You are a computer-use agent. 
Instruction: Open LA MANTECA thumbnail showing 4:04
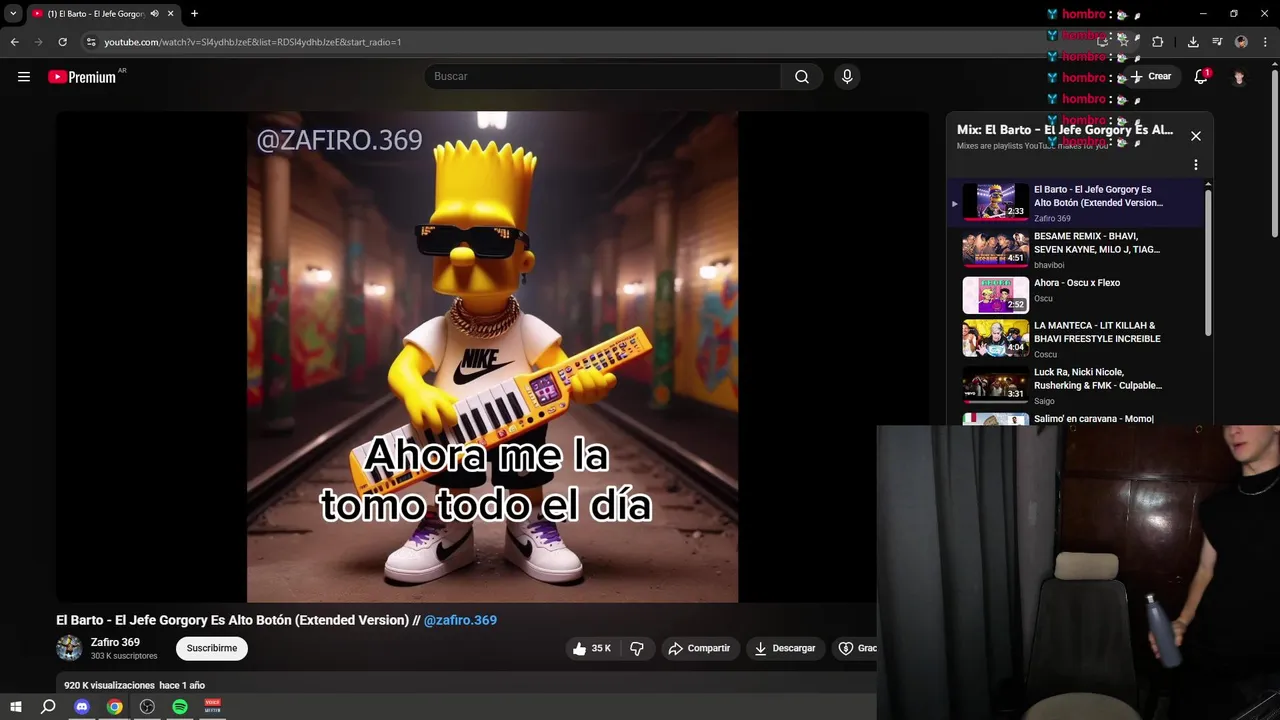point(995,339)
